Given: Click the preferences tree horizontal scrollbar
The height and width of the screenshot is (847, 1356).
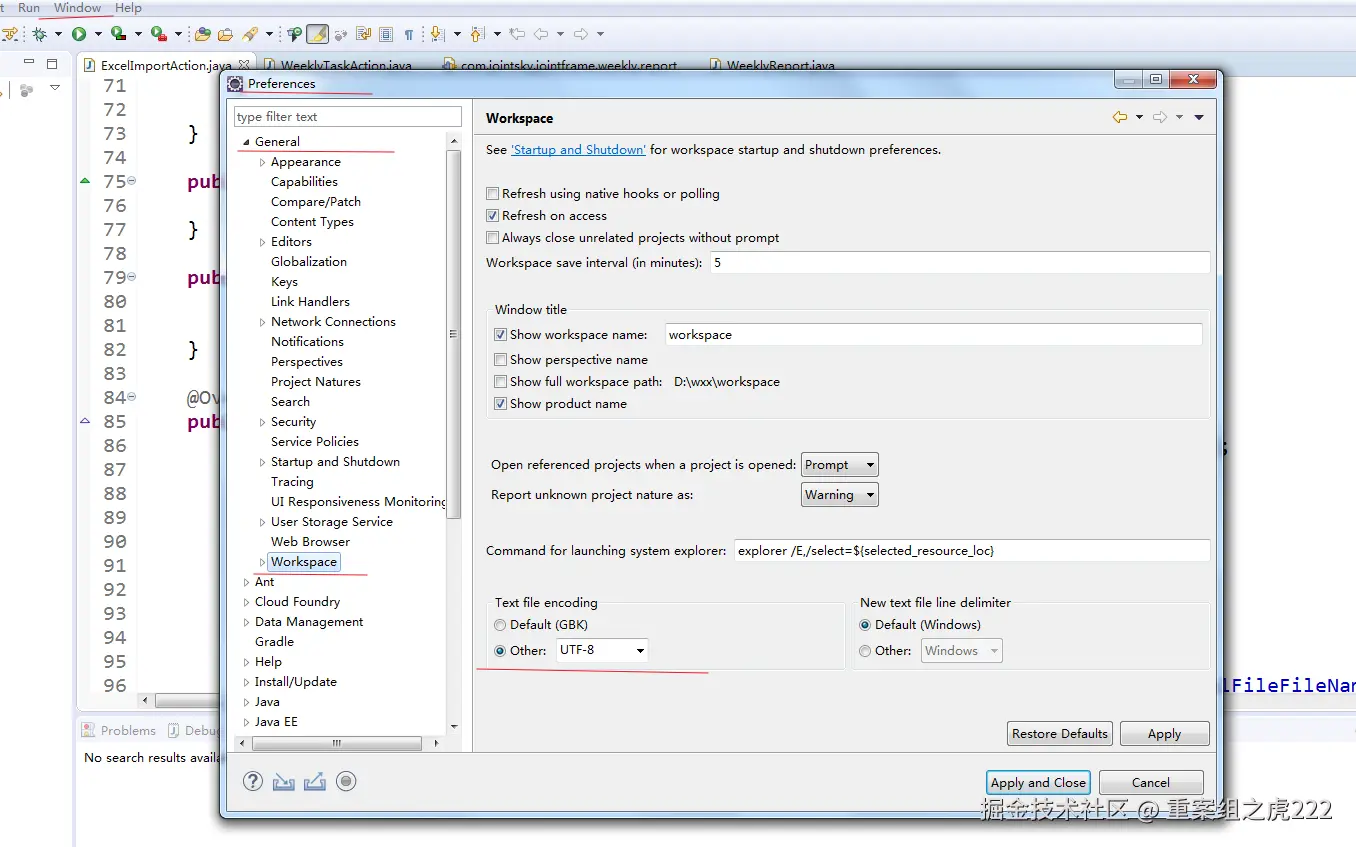Looking at the screenshot, I should 337,744.
